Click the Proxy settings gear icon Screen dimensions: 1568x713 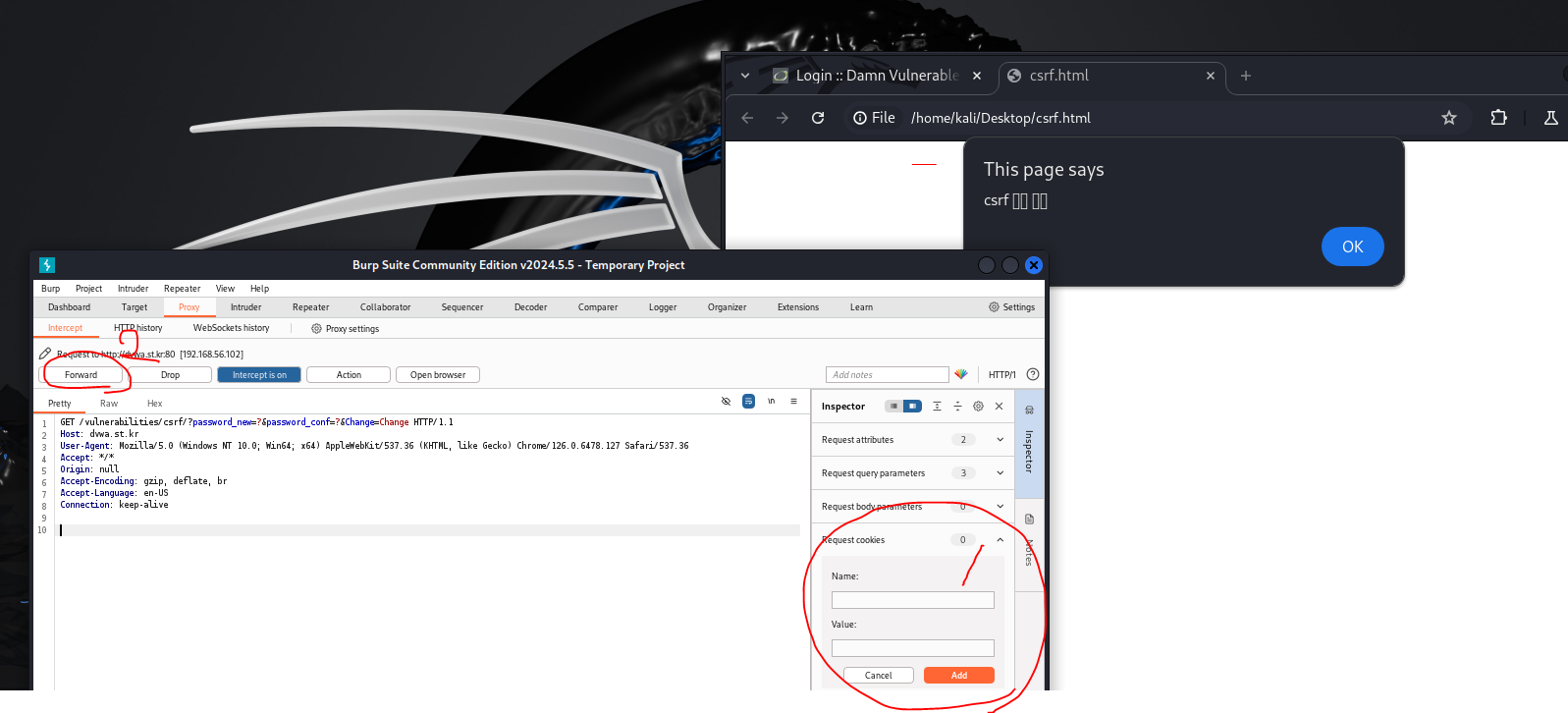tap(316, 329)
